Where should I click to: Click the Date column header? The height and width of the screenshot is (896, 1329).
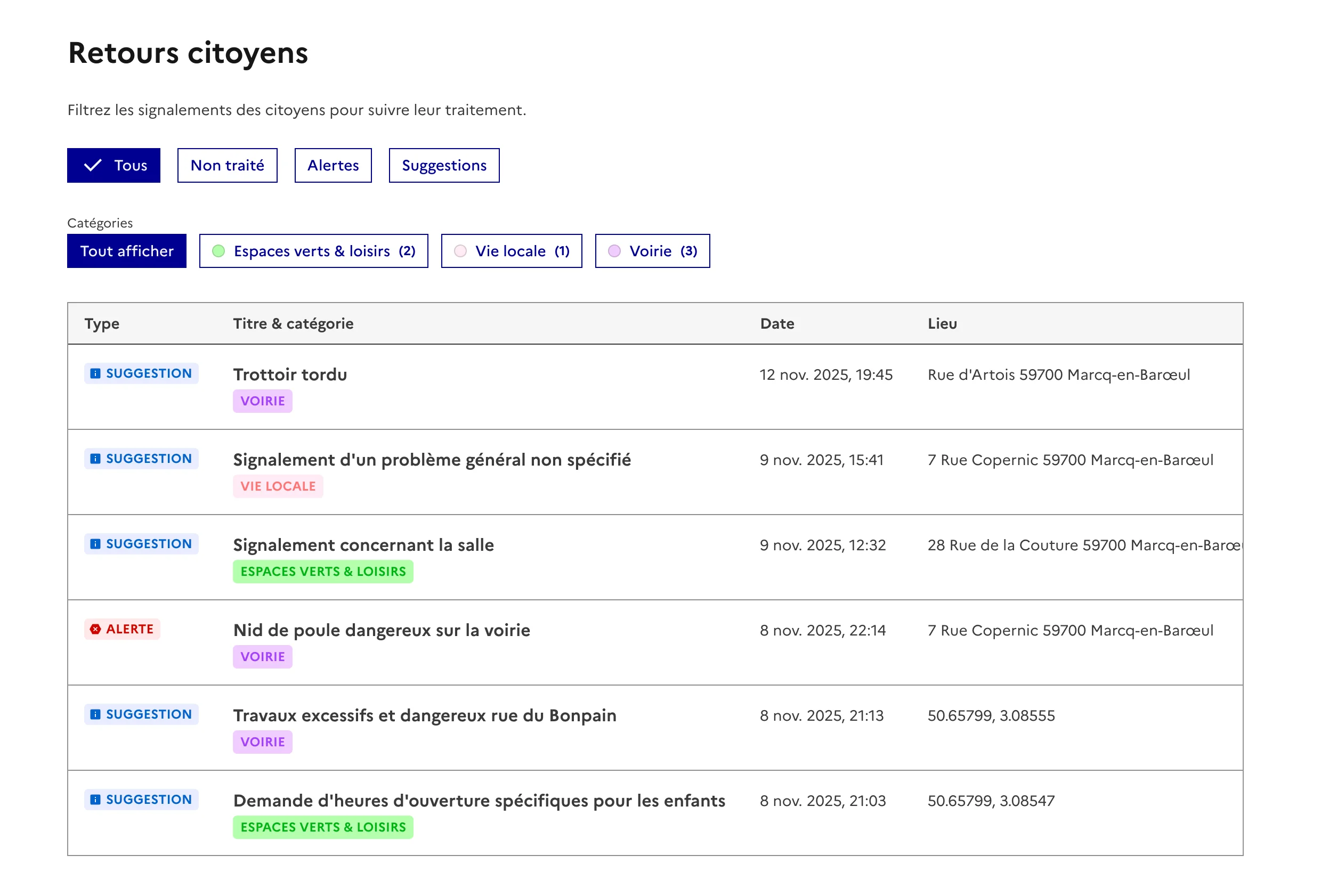click(x=777, y=323)
